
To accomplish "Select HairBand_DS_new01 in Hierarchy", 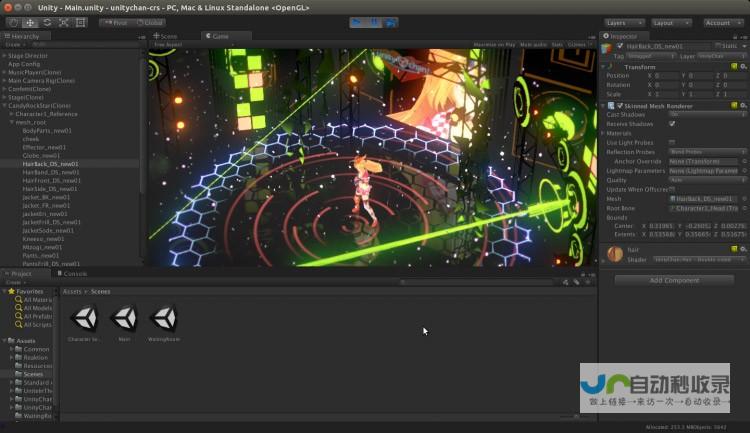I will pos(51,172).
